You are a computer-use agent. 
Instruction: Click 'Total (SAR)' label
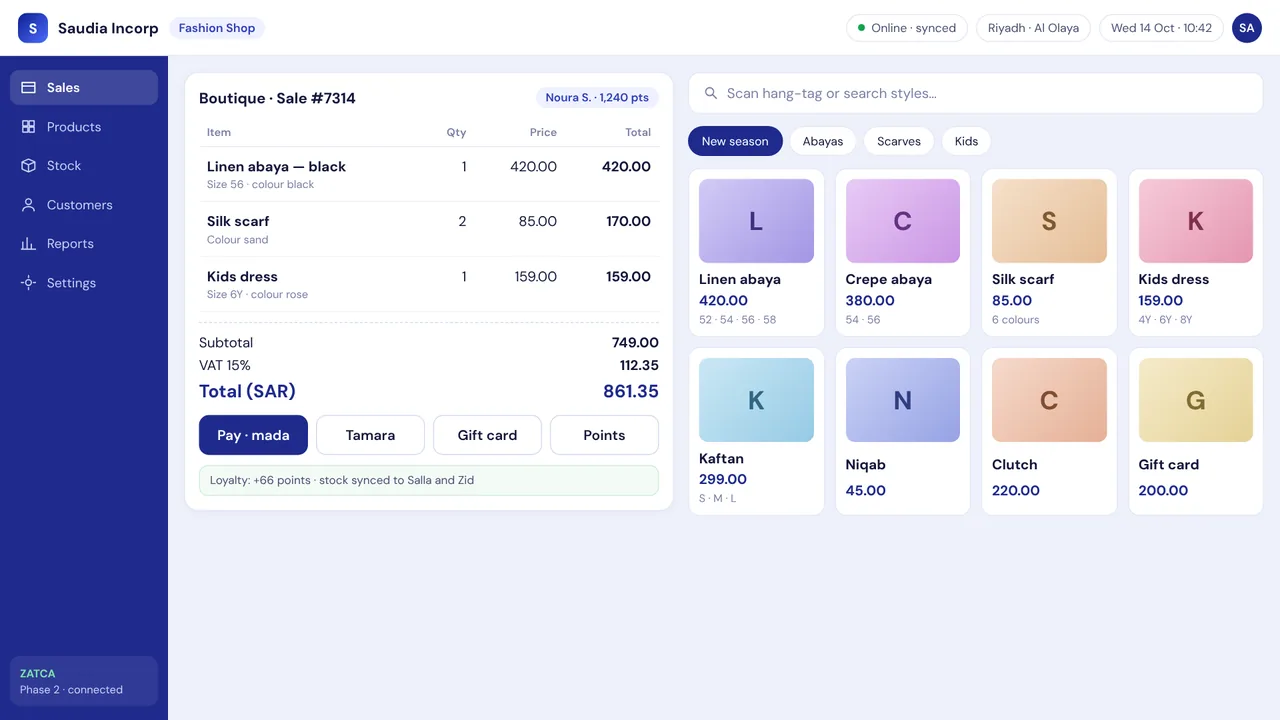[x=247, y=391]
